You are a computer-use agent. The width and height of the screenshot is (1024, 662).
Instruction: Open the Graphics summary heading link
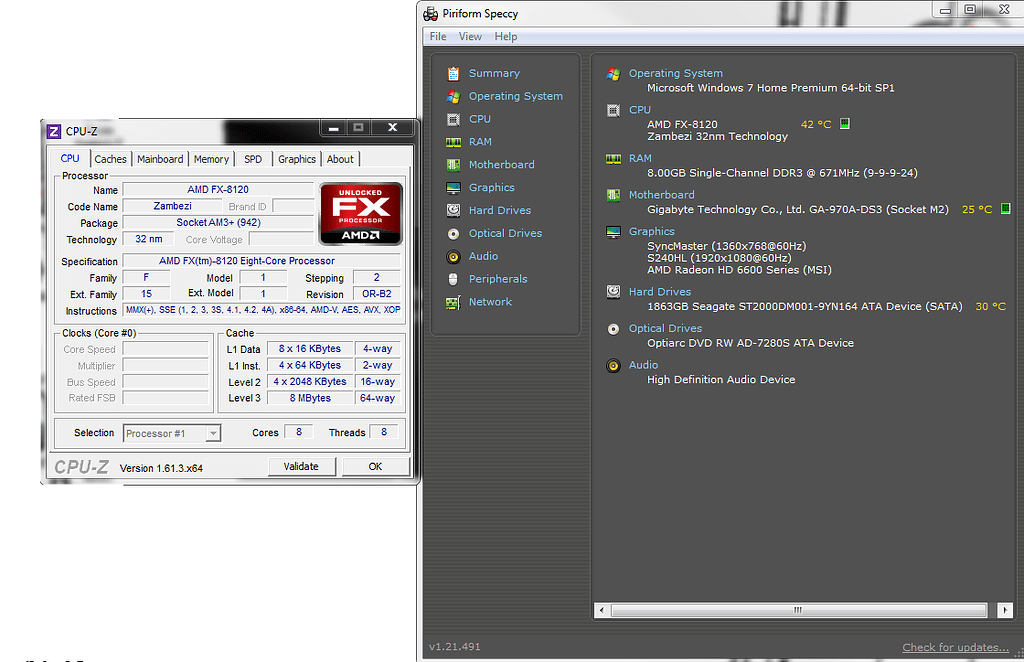pyautogui.click(x=651, y=231)
